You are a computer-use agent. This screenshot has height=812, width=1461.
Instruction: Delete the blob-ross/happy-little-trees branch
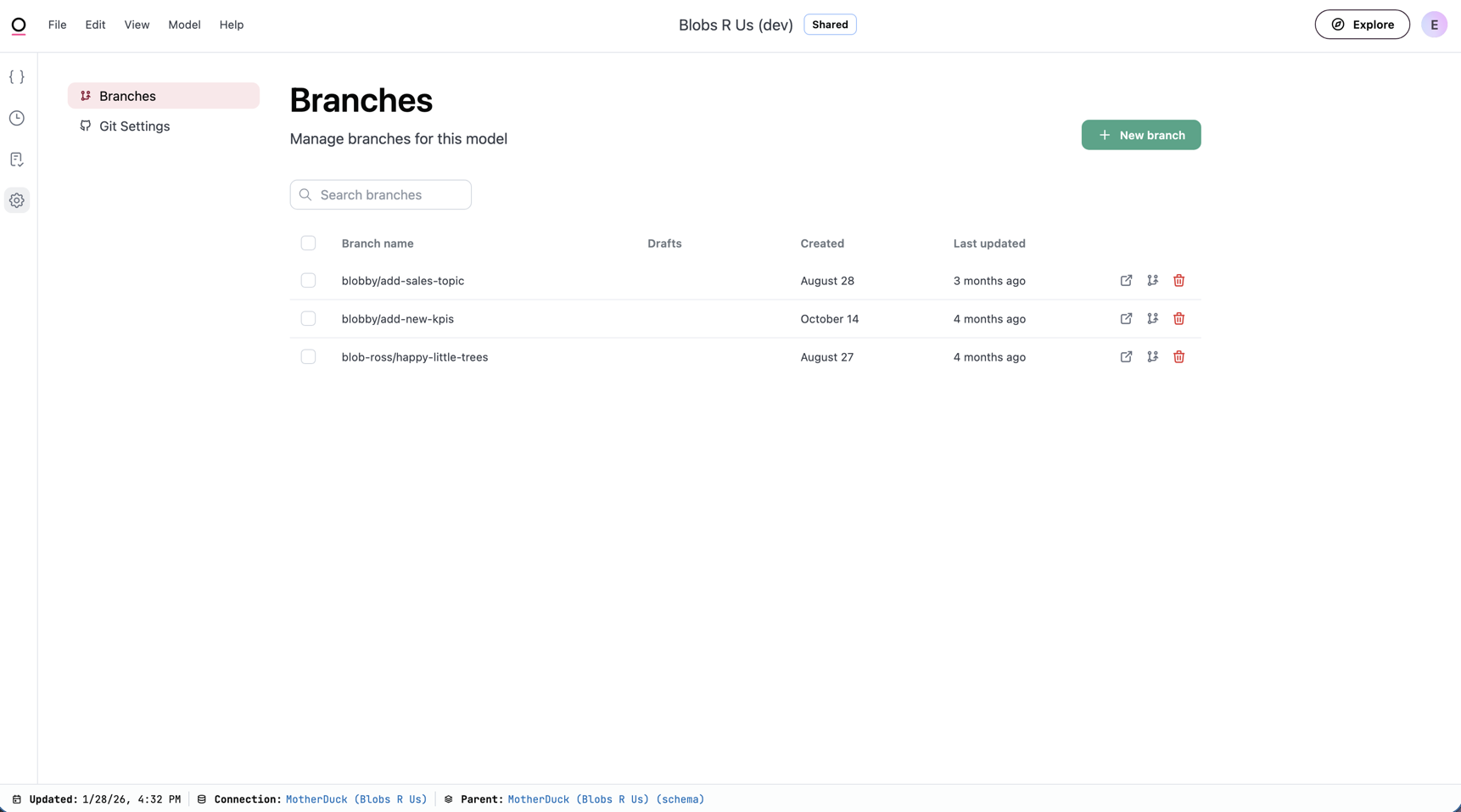[x=1178, y=356]
